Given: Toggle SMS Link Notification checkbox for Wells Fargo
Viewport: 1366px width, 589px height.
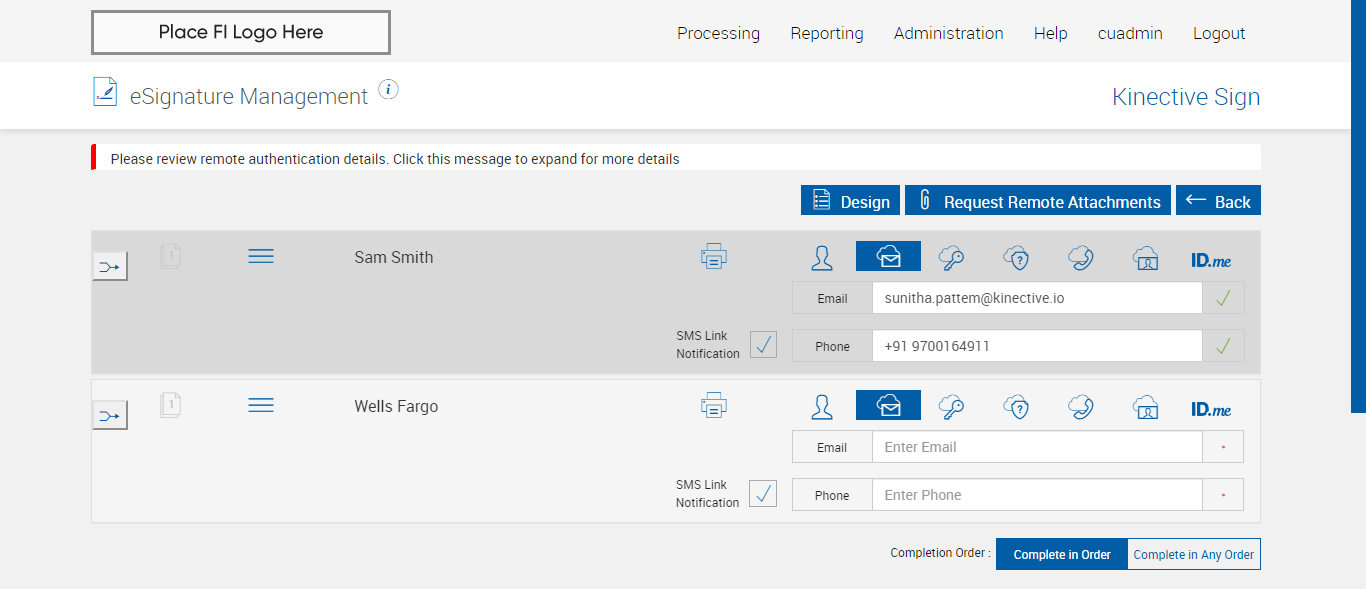Looking at the screenshot, I should point(763,494).
